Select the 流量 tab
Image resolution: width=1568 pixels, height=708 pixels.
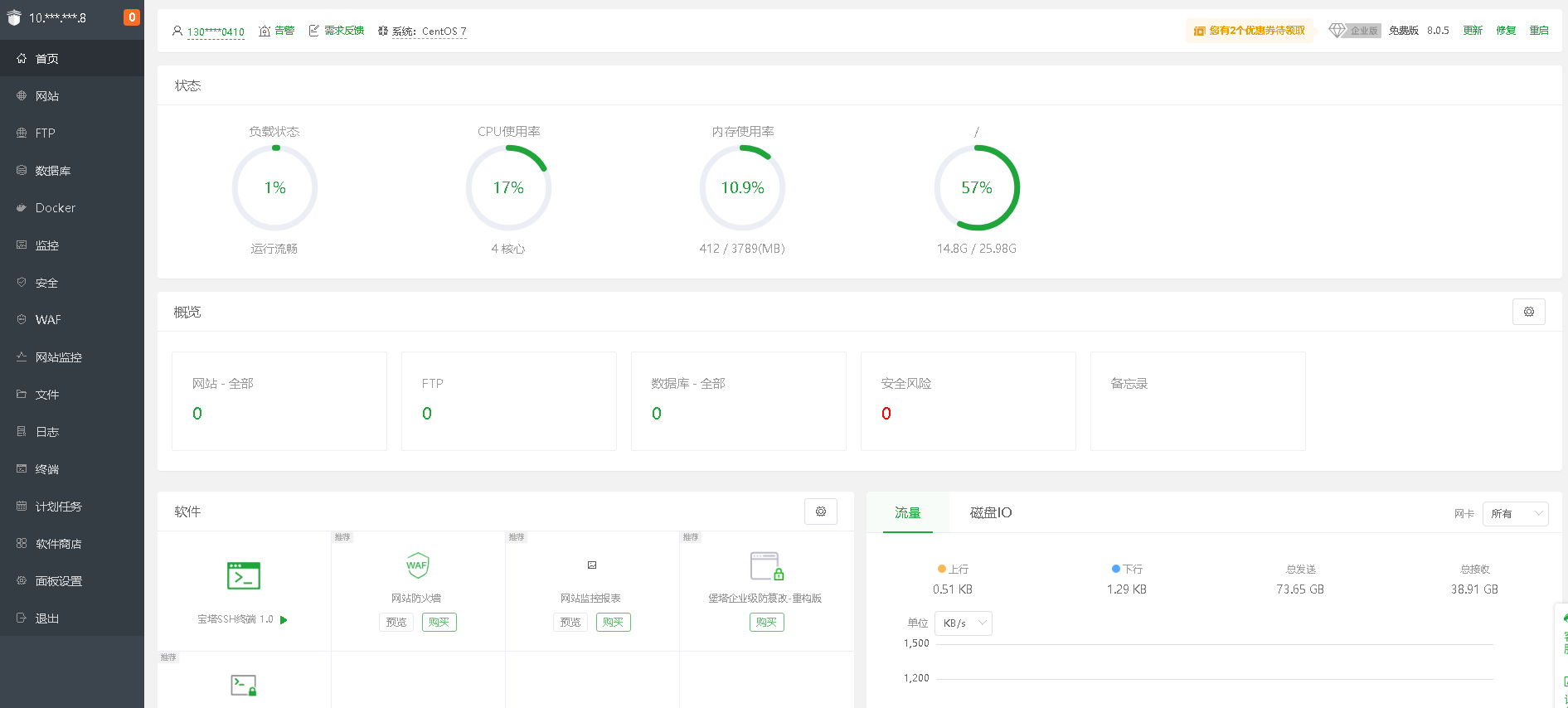point(907,513)
